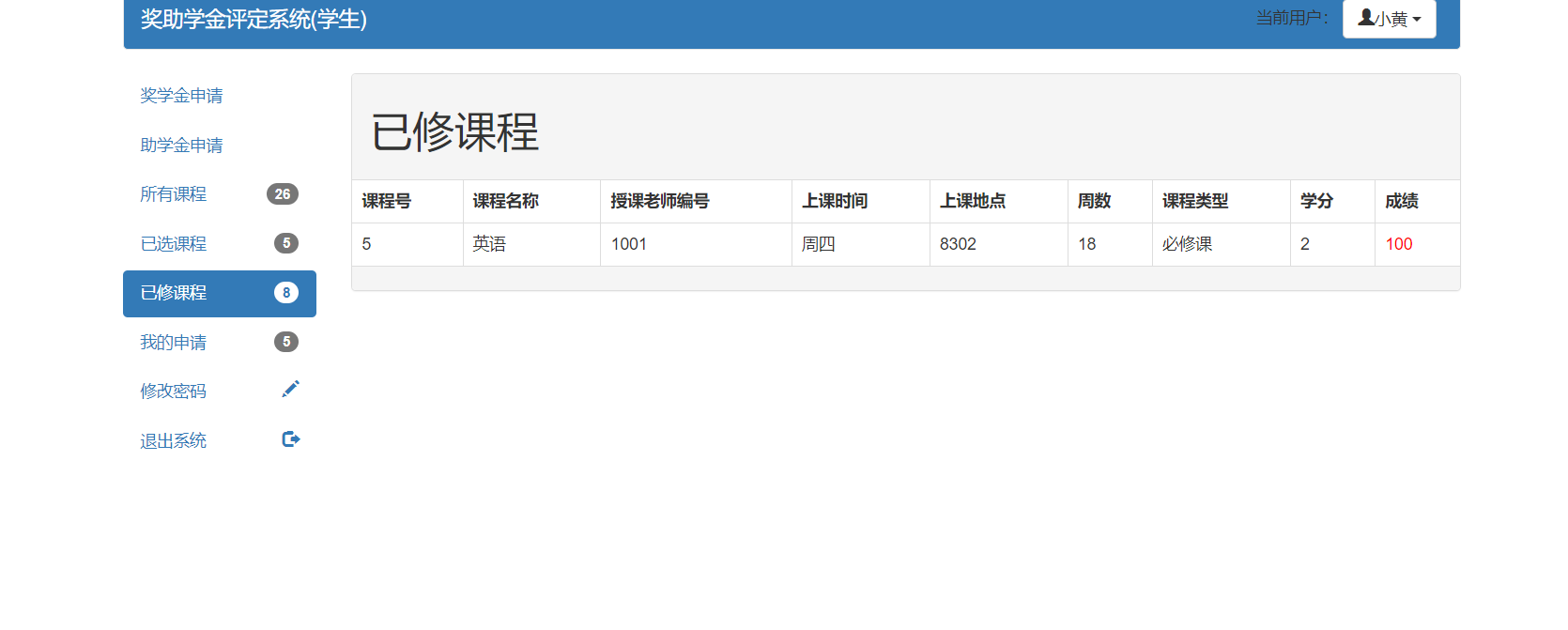Click the 26 badge on 所有课程

coord(283,194)
